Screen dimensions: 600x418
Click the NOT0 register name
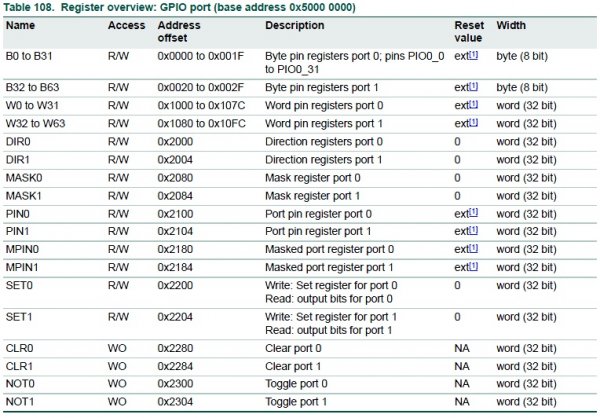(x=19, y=384)
